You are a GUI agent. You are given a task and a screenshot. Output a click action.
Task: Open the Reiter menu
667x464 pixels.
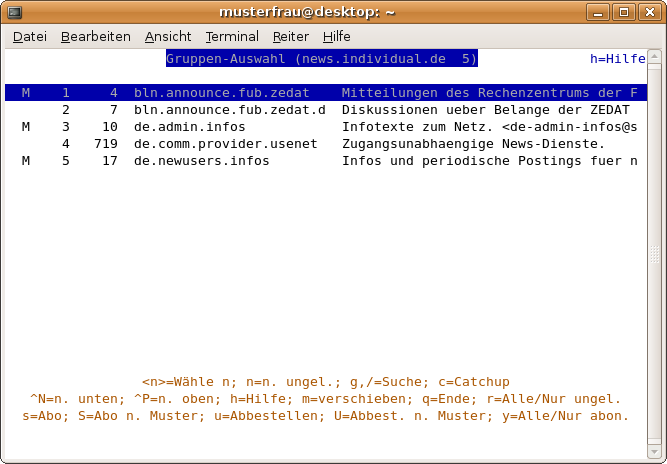(x=291, y=36)
